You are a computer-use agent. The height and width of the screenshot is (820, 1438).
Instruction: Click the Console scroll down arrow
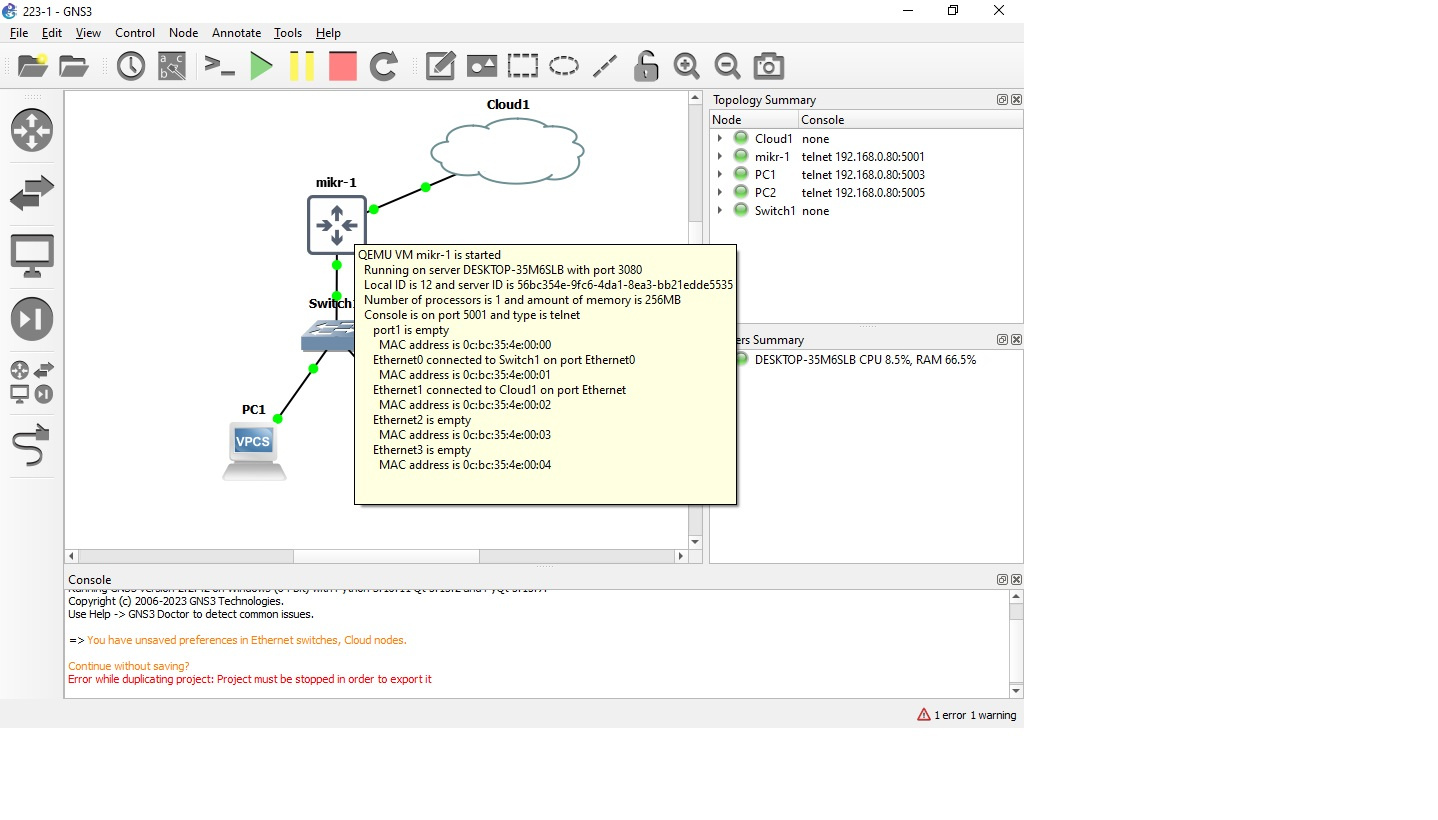click(x=1016, y=691)
